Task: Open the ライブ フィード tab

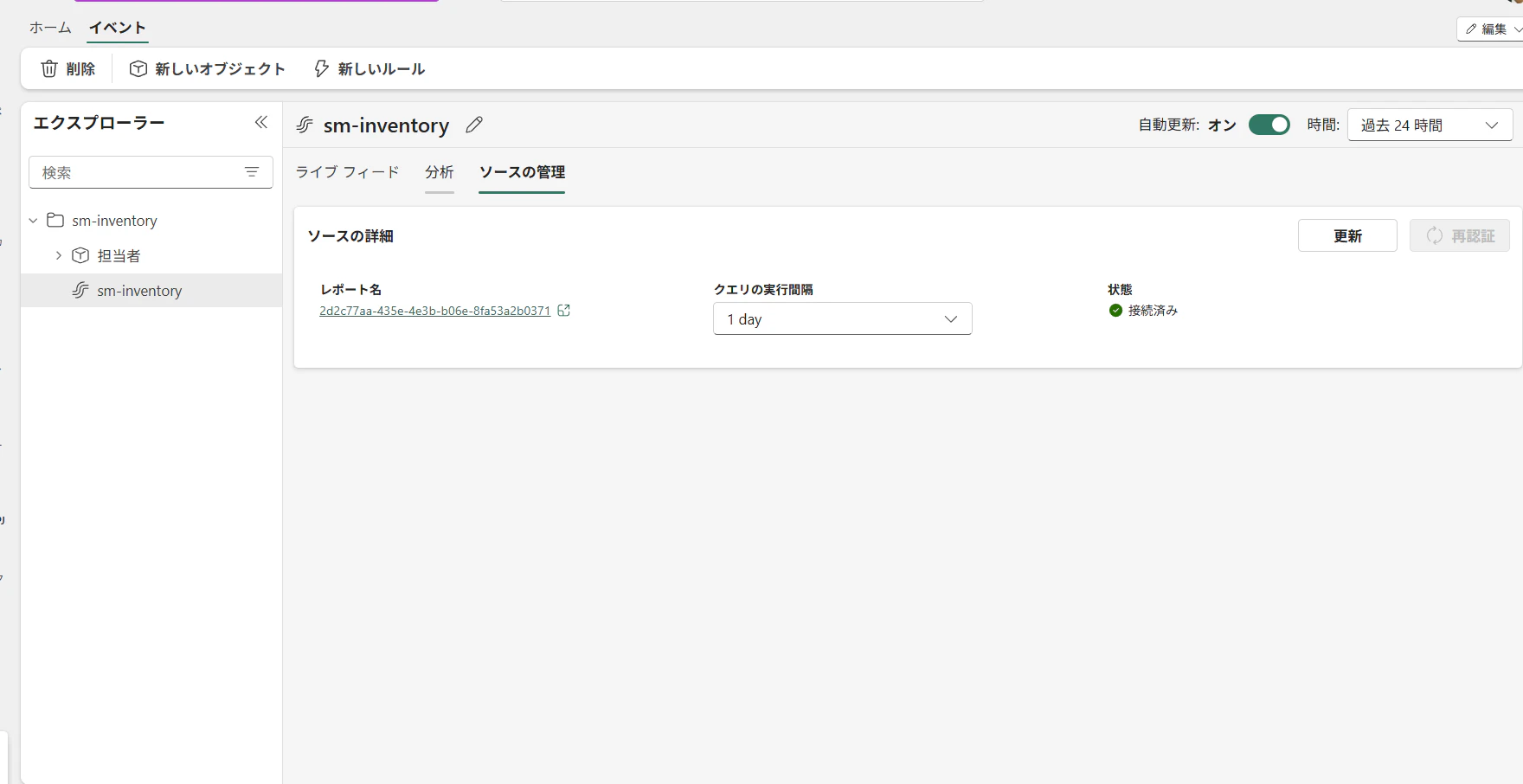Action: coord(347,172)
